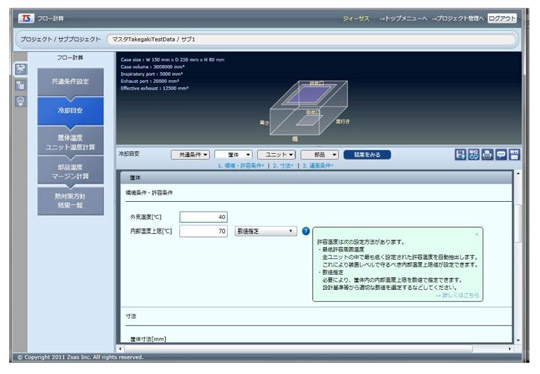Open the comment speech bubble icon

pos(501,155)
